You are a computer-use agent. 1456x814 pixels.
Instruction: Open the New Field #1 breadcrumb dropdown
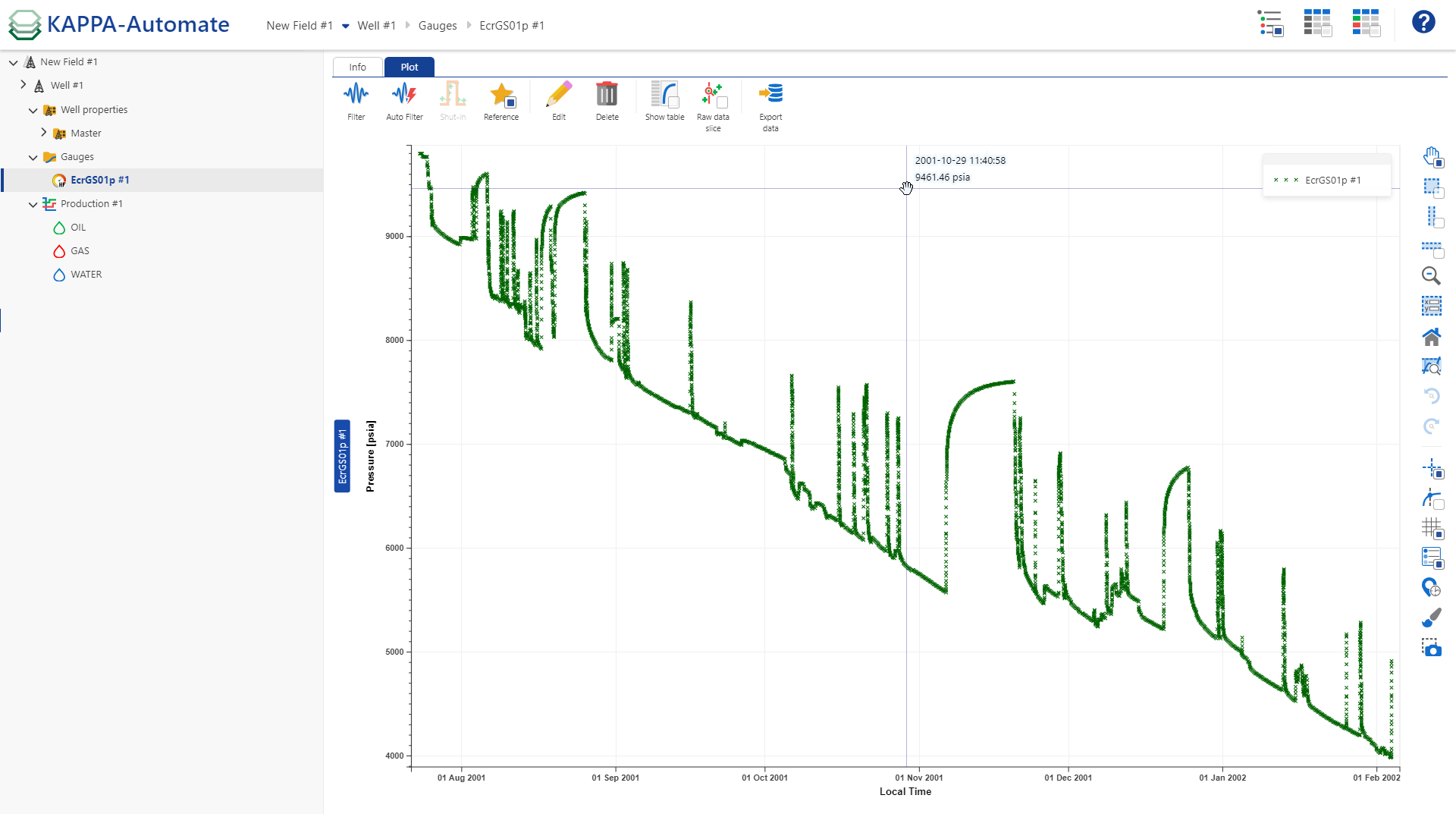click(345, 26)
